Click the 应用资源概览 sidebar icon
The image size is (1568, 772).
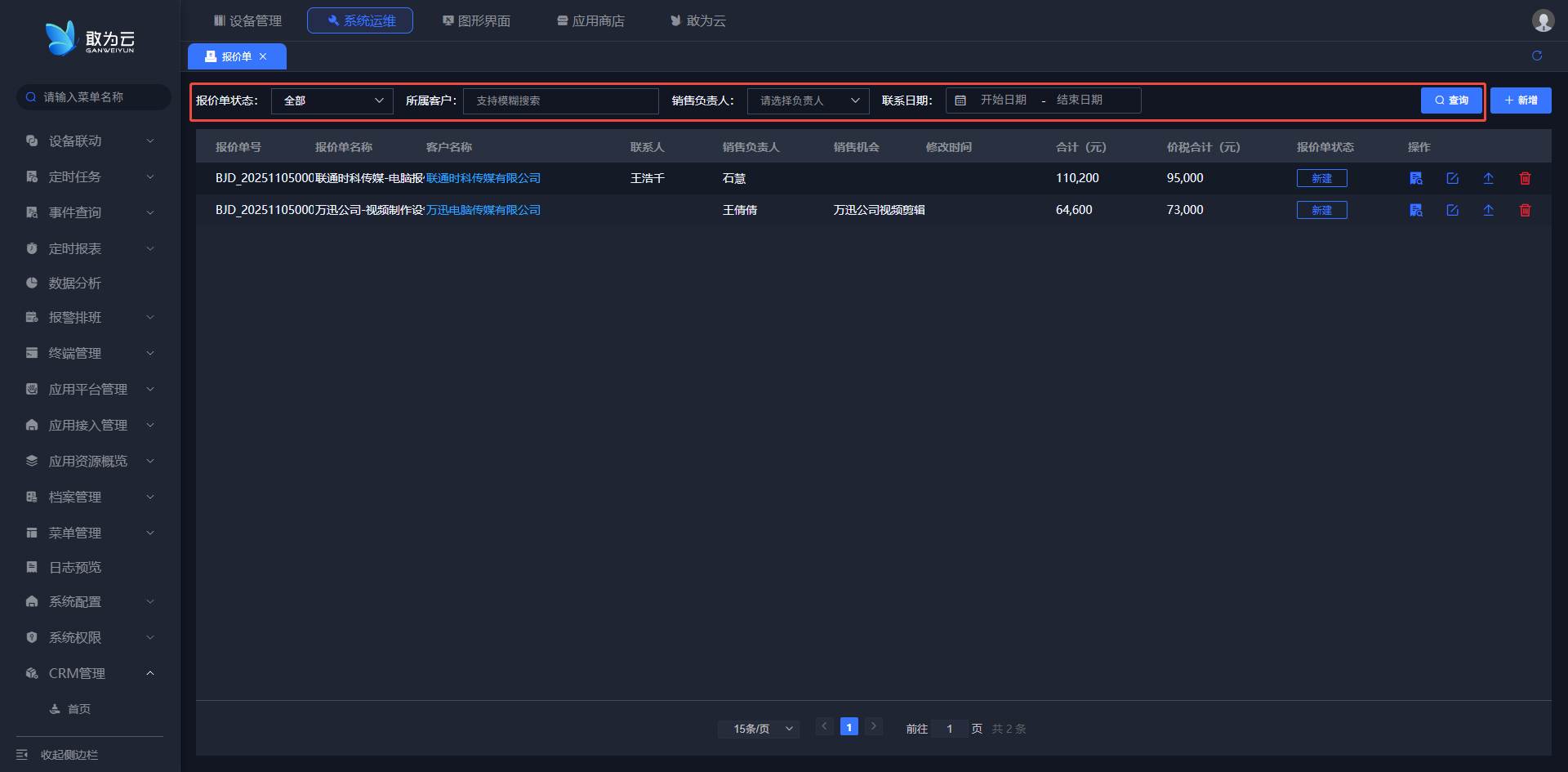[x=32, y=461]
